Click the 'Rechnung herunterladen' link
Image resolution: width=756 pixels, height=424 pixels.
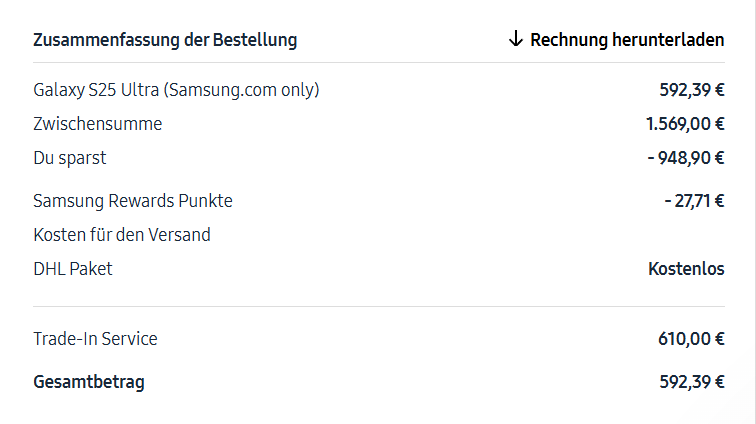coord(627,40)
